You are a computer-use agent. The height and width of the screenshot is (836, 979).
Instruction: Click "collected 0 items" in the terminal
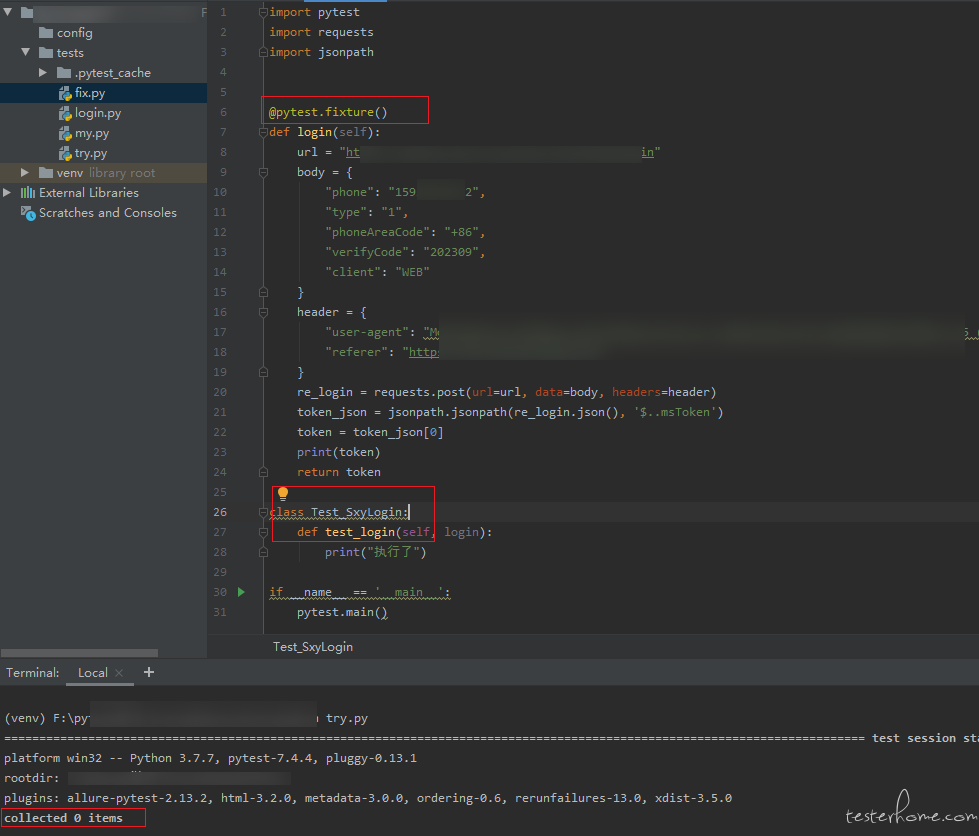(x=64, y=818)
